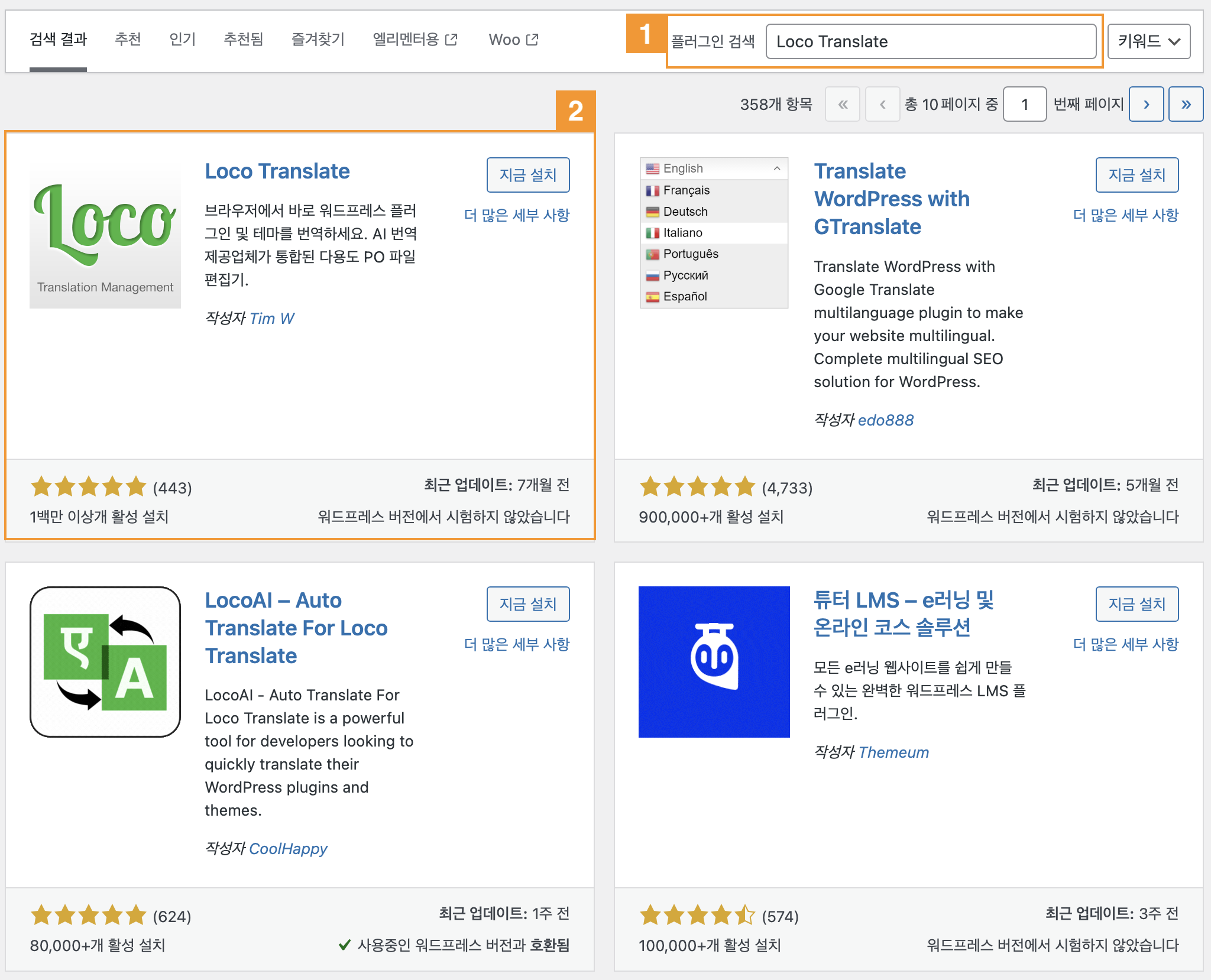The image size is (1211, 980).
Task: Switch to the 추천 tab
Action: pos(128,40)
